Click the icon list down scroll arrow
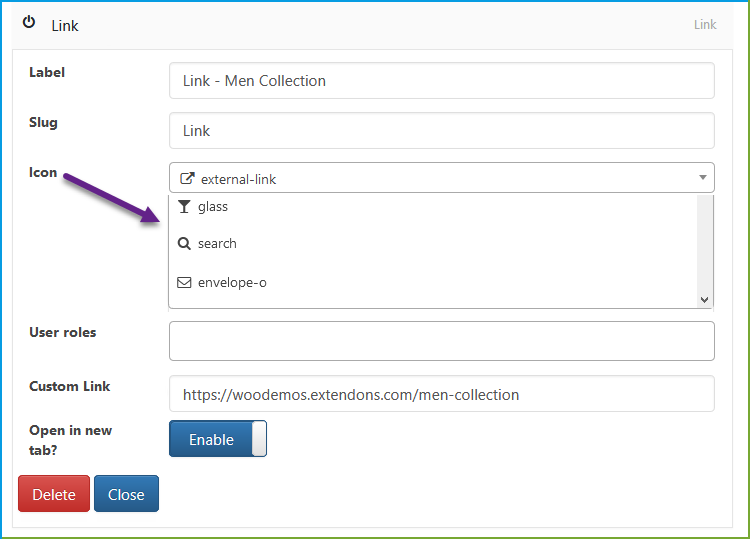The width and height of the screenshot is (750, 539). coord(704,300)
